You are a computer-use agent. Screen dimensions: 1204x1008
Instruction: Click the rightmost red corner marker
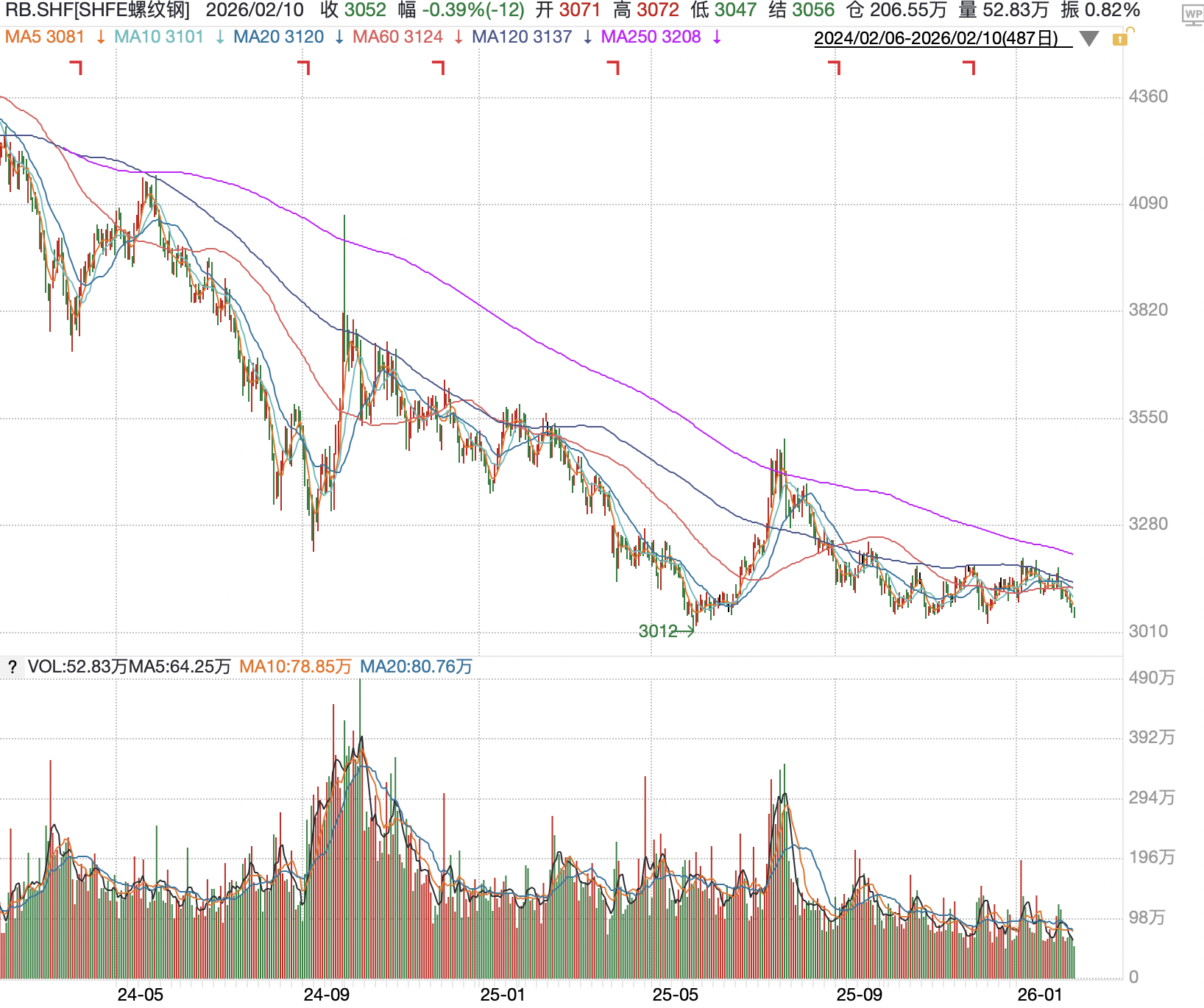tap(969, 68)
